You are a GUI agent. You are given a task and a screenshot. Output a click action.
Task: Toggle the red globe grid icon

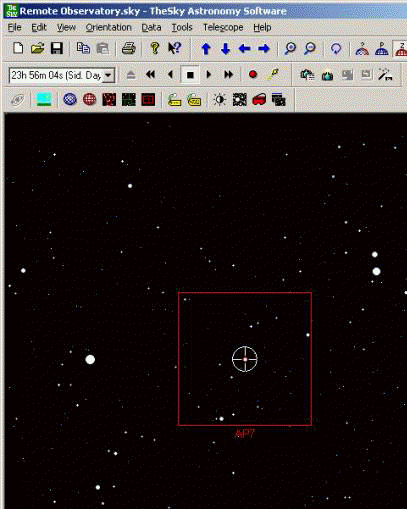(90, 99)
